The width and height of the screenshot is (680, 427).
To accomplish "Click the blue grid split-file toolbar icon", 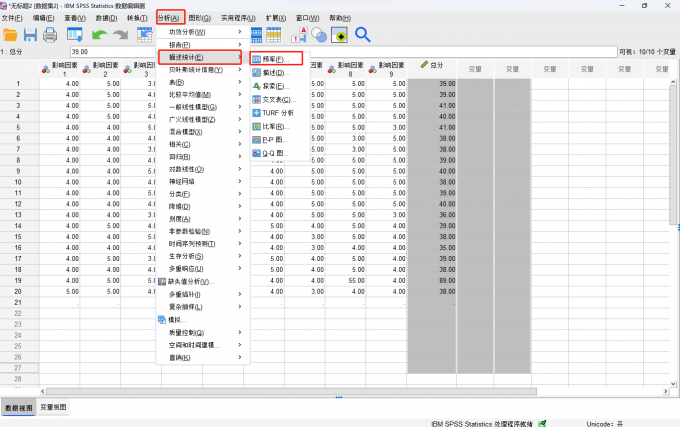I will coord(257,35).
